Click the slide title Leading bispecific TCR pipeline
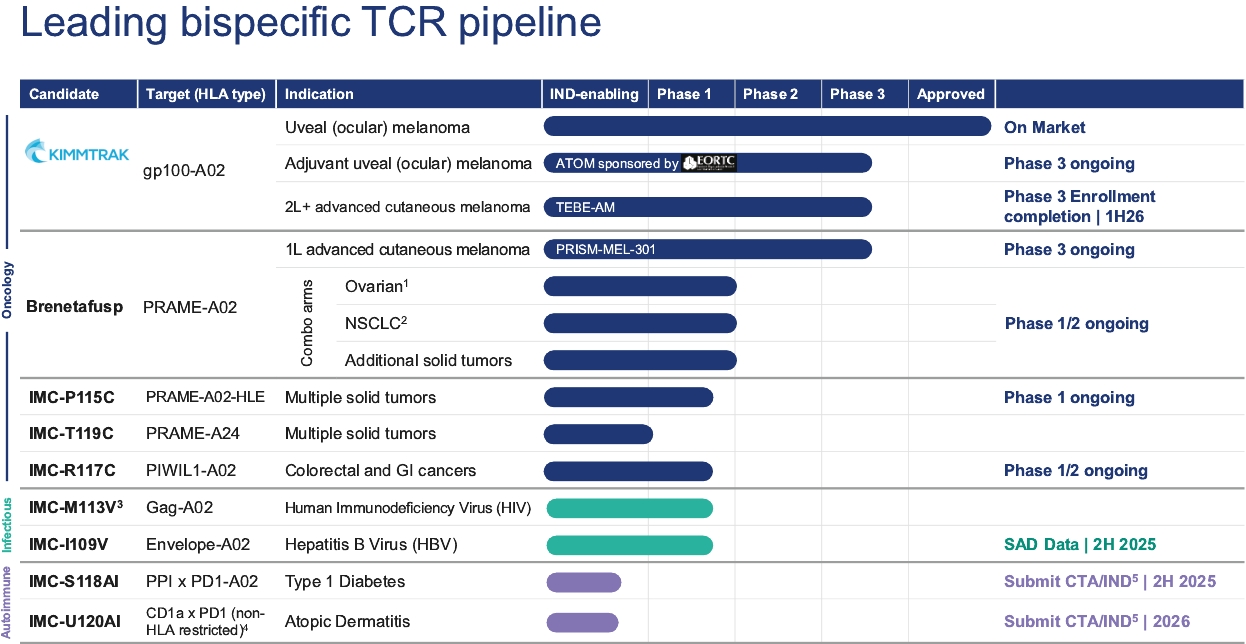The height and width of the screenshot is (644, 1246). click(x=311, y=24)
